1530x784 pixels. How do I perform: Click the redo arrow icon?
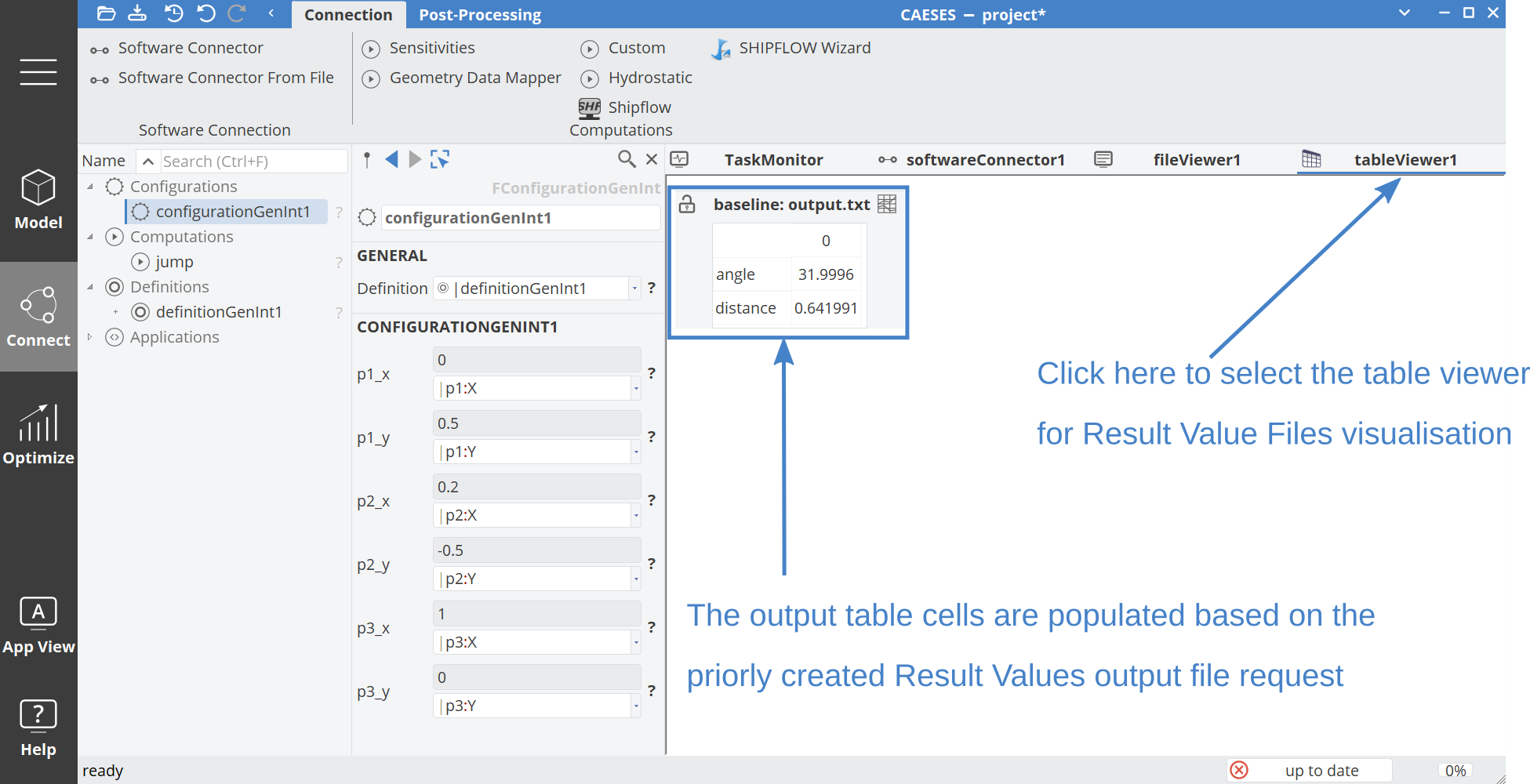(x=237, y=13)
